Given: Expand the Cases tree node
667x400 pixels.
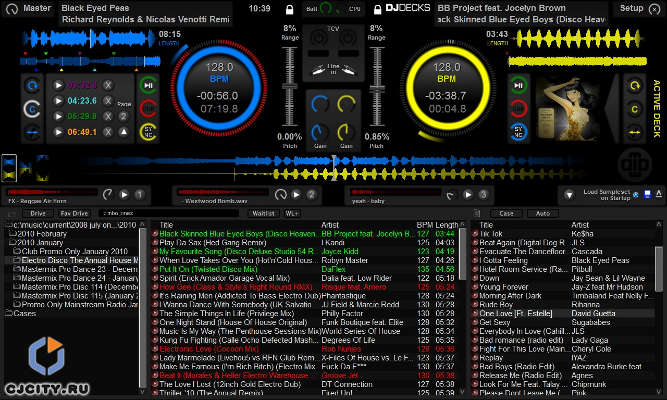Looking at the screenshot, I should pyautogui.click(x=25, y=313).
